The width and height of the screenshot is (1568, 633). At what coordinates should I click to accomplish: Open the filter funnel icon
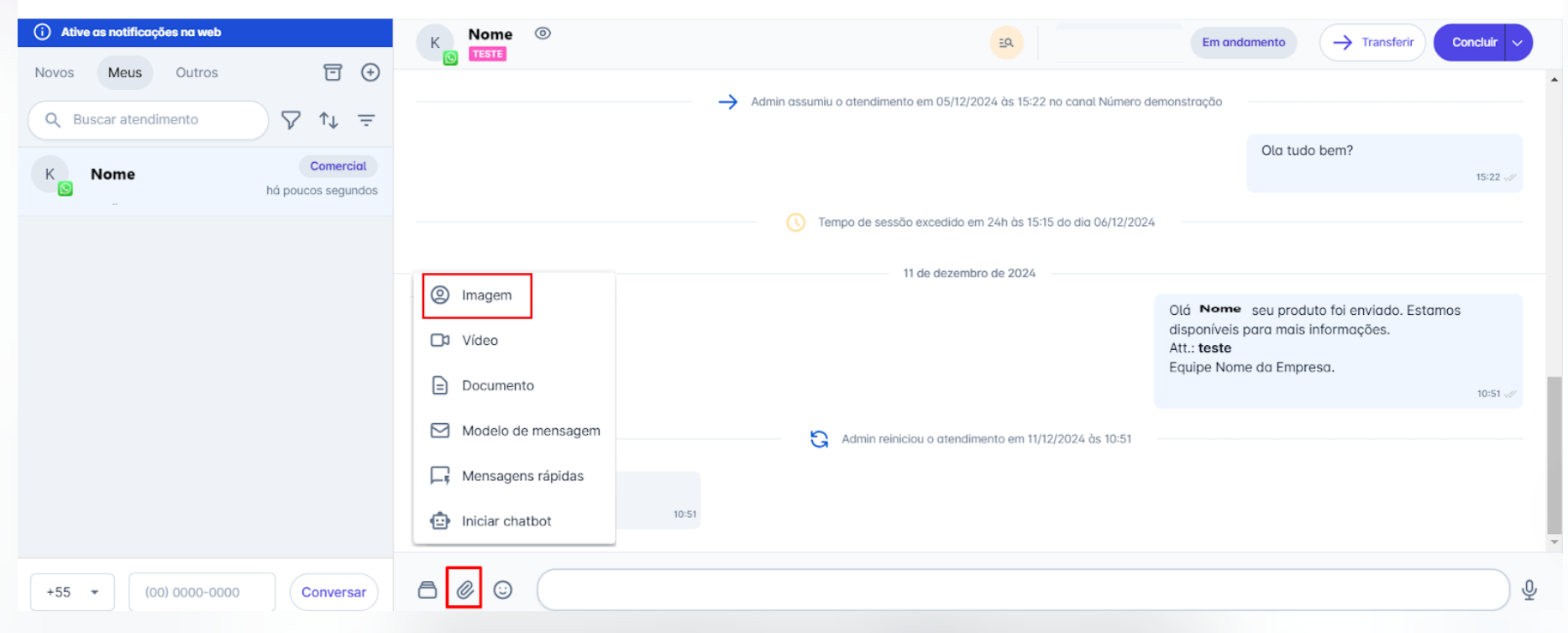point(291,120)
